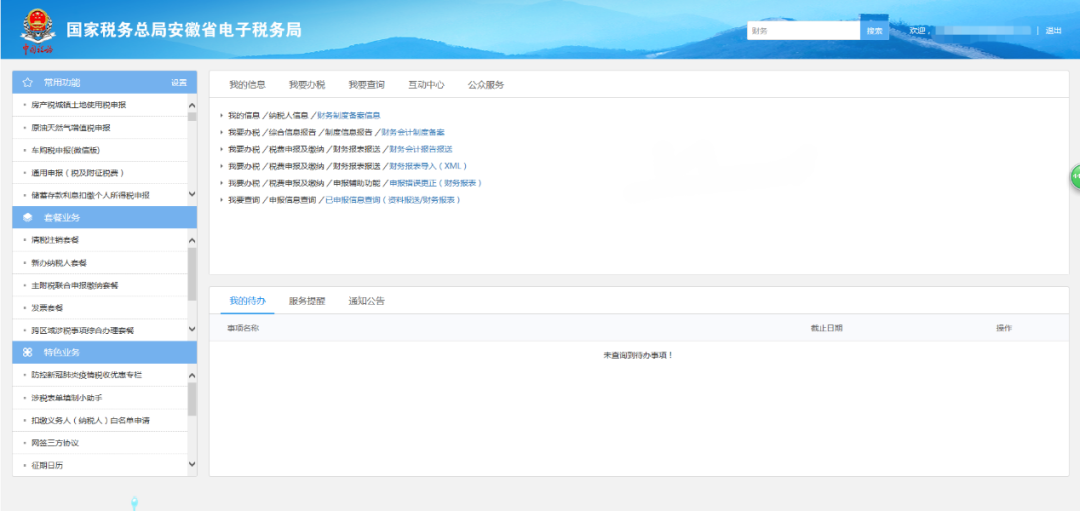Focus the search box containing 财务

coord(804,31)
